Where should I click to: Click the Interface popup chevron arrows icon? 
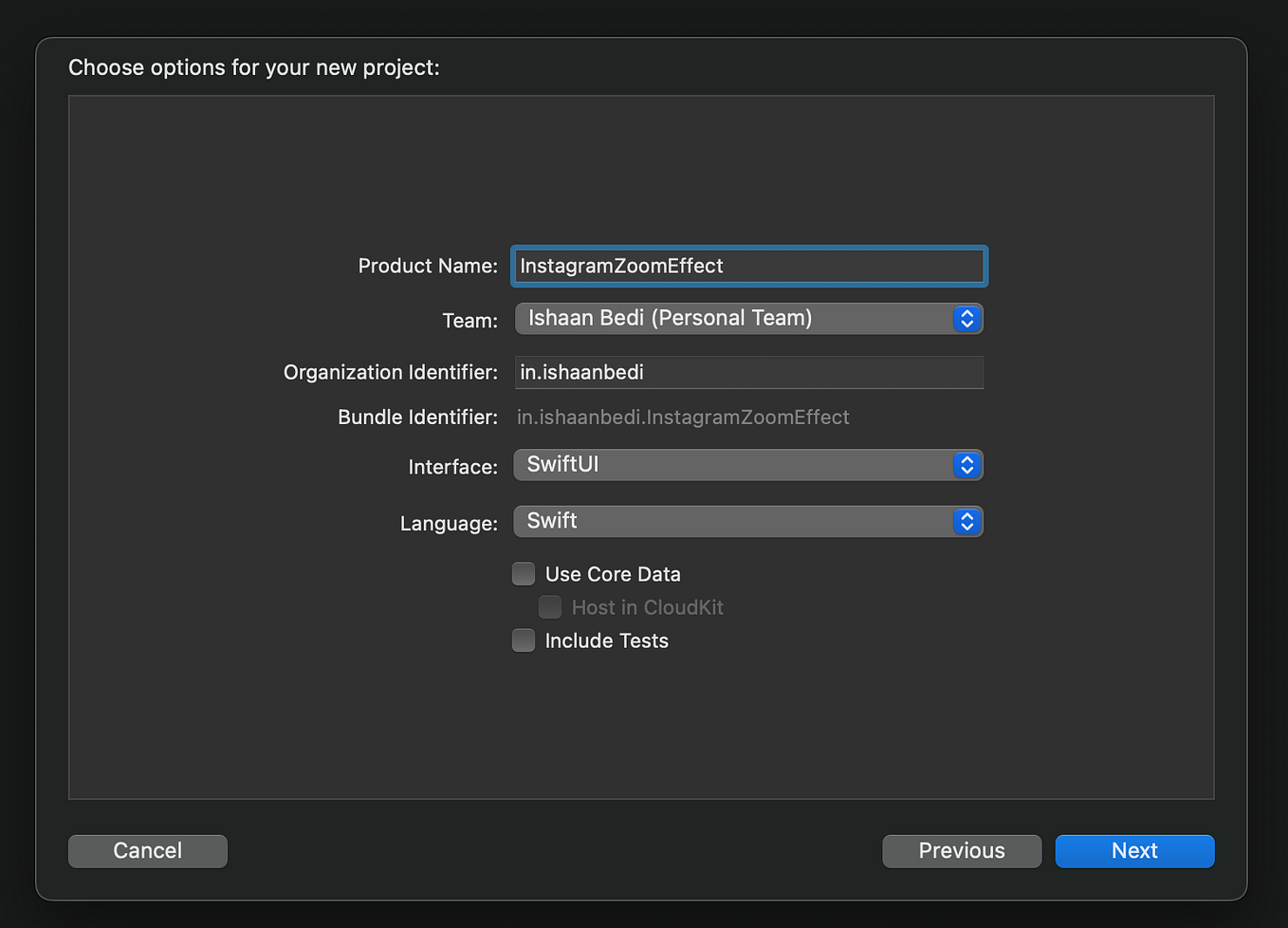pyautogui.click(x=966, y=465)
